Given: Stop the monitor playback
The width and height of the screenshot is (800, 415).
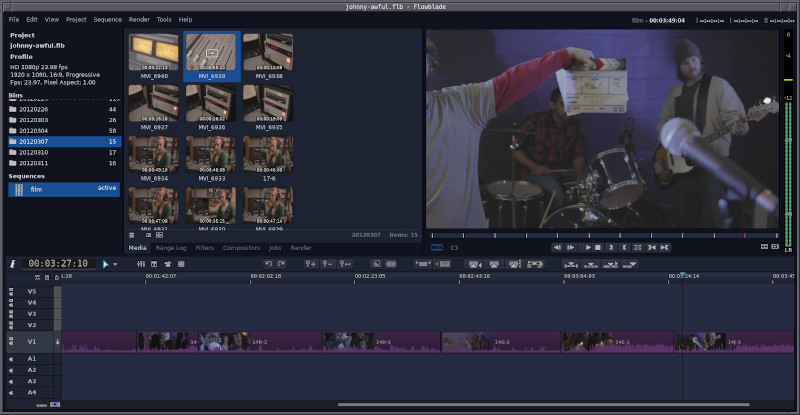Looking at the screenshot, I should pyautogui.click(x=598, y=248).
